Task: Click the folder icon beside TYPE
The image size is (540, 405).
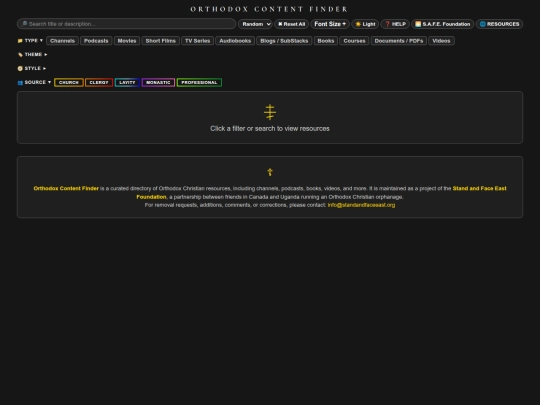Action: (x=20, y=41)
